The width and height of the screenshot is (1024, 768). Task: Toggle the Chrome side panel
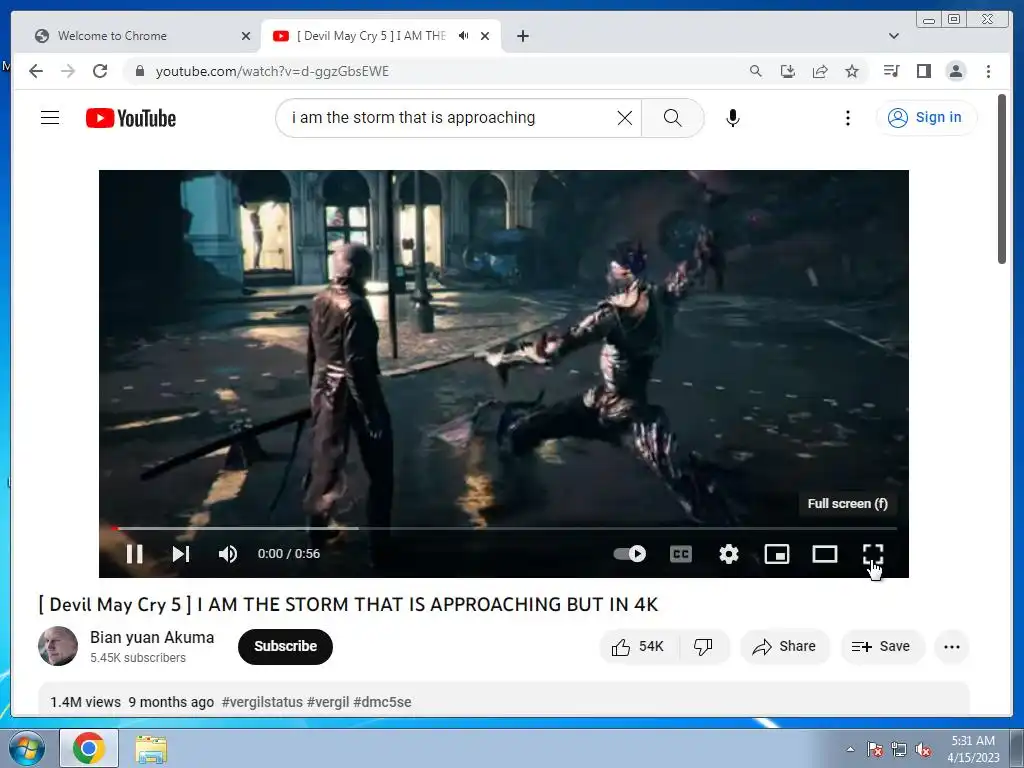coord(923,71)
